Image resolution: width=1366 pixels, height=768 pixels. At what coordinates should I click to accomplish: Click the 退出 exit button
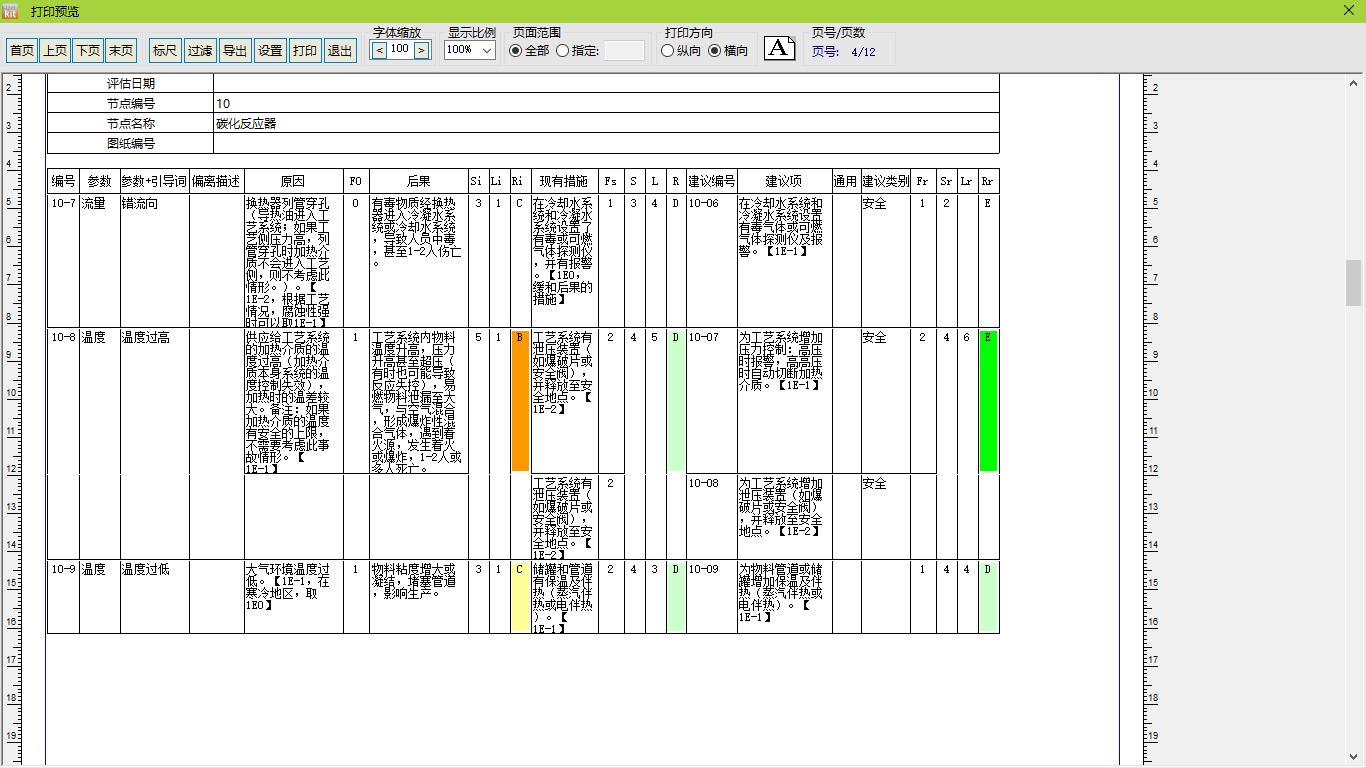click(340, 50)
